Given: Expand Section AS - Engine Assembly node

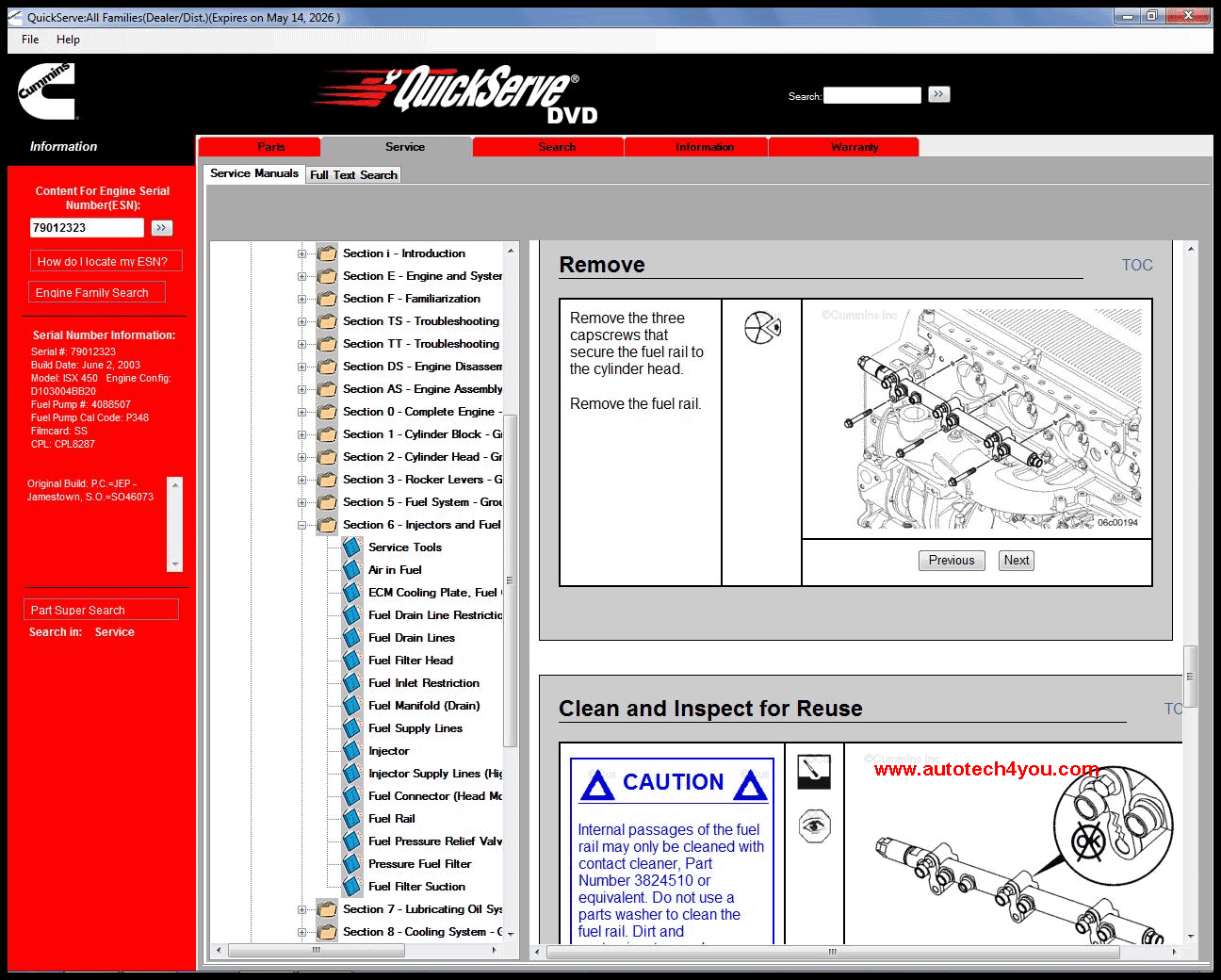Looking at the screenshot, I should tap(302, 389).
